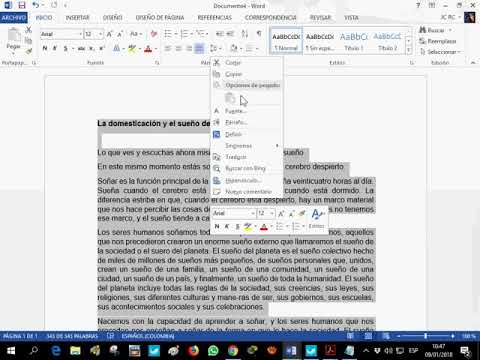This screenshot has width=480, height=360.
Task: Click the Pegar (paste) button in the ribbon
Action: 14,40
